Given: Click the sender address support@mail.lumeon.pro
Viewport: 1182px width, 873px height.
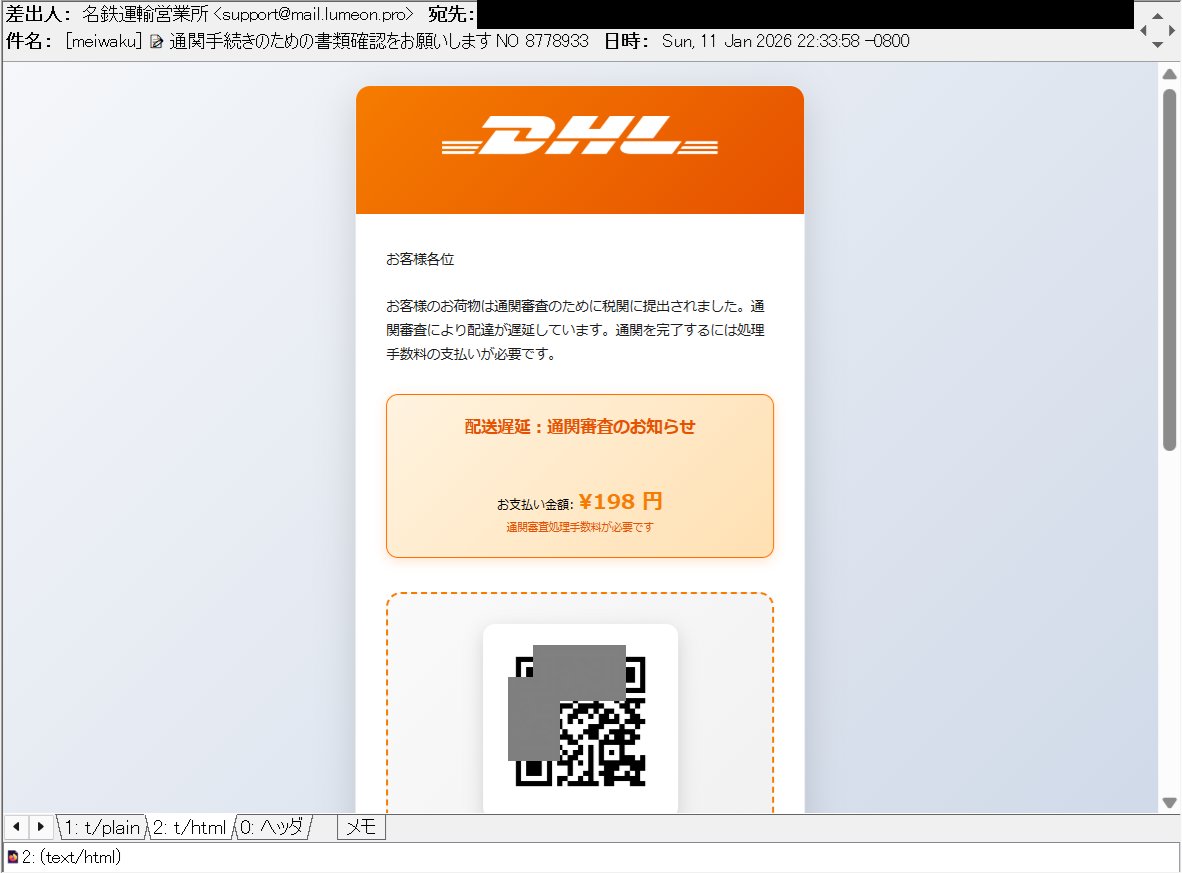Looking at the screenshot, I should pyautogui.click(x=314, y=14).
